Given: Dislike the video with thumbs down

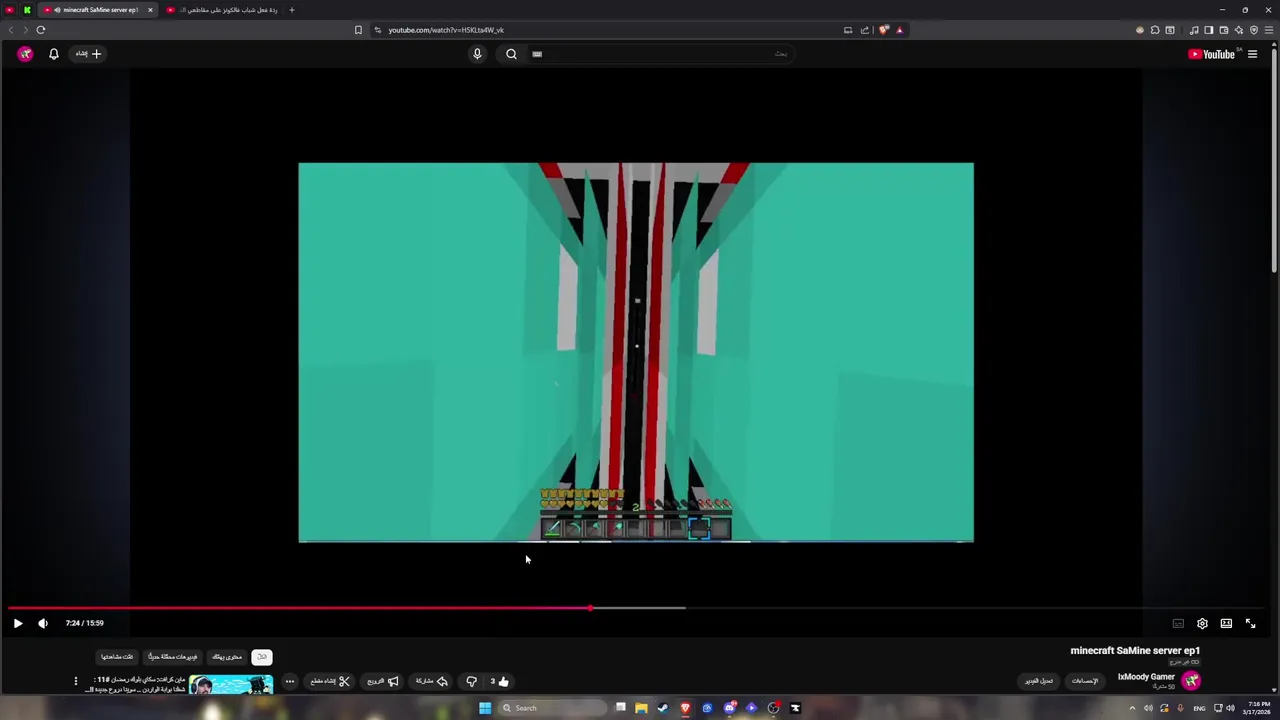Looking at the screenshot, I should click(x=471, y=681).
